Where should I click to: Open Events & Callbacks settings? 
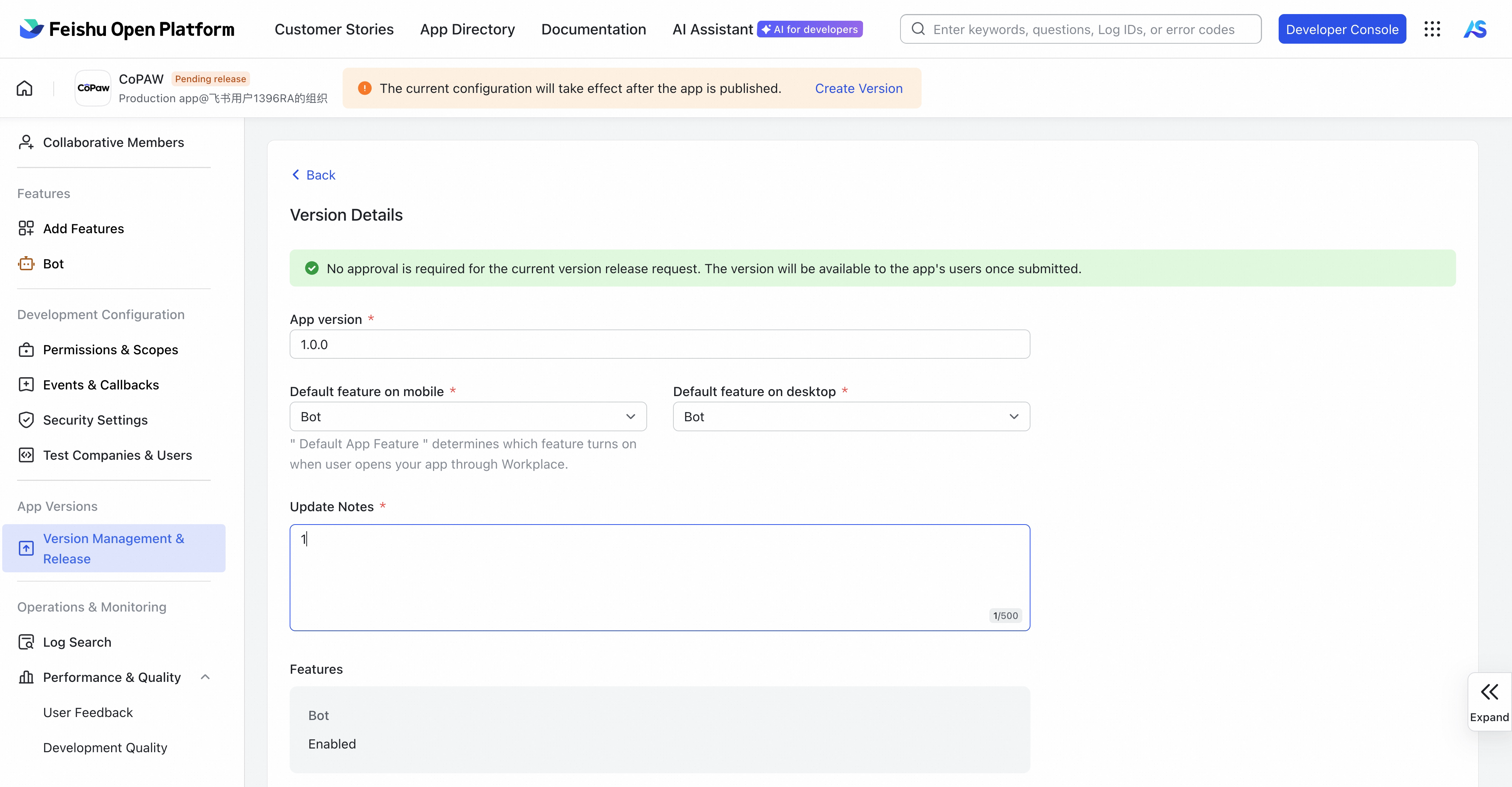(x=100, y=385)
